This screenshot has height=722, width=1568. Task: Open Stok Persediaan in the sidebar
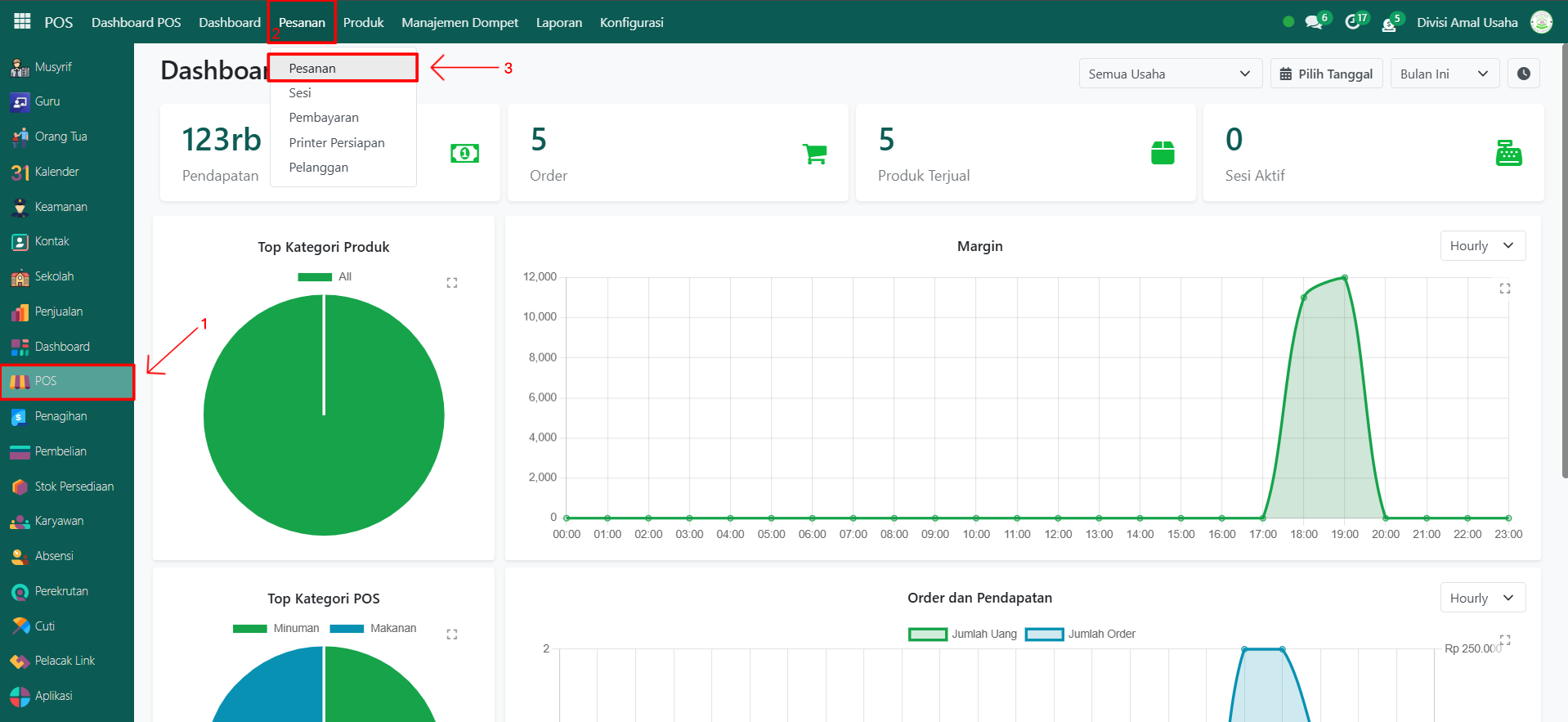pos(74,487)
